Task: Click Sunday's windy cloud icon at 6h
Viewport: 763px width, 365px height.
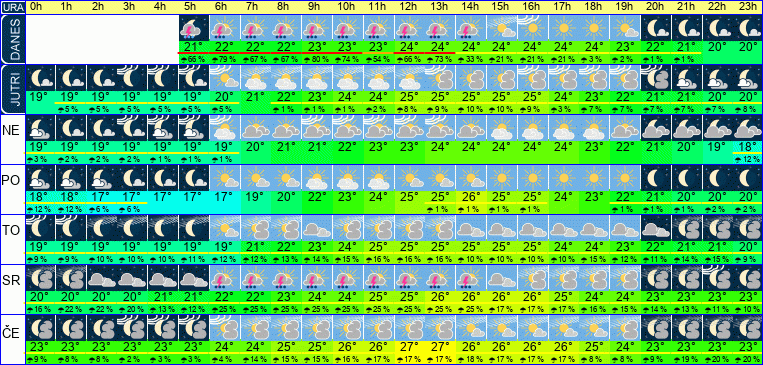Action: [x=225, y=128]
